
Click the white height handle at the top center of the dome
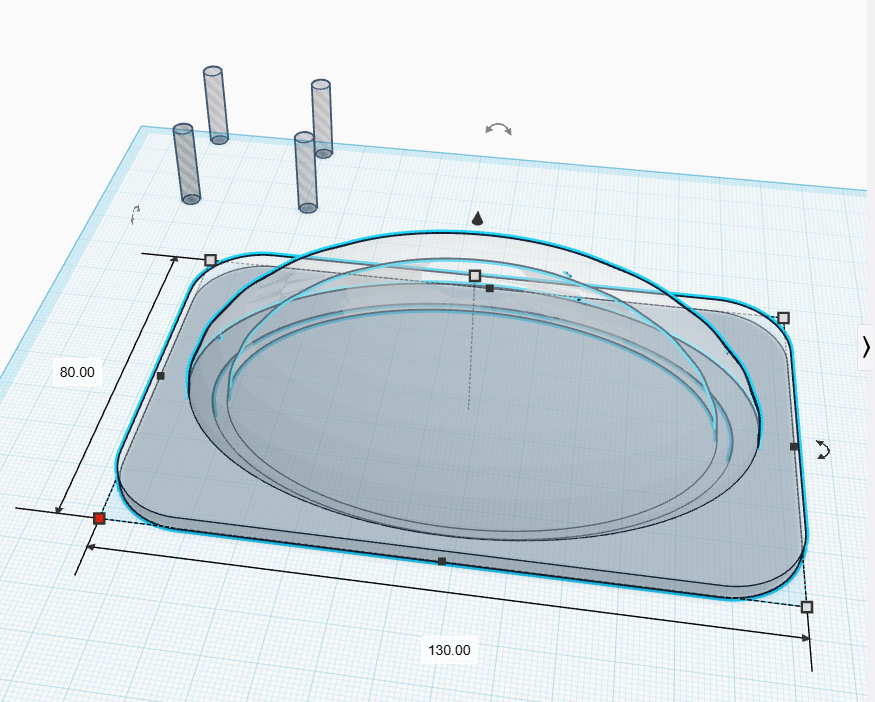click(475, 276)
